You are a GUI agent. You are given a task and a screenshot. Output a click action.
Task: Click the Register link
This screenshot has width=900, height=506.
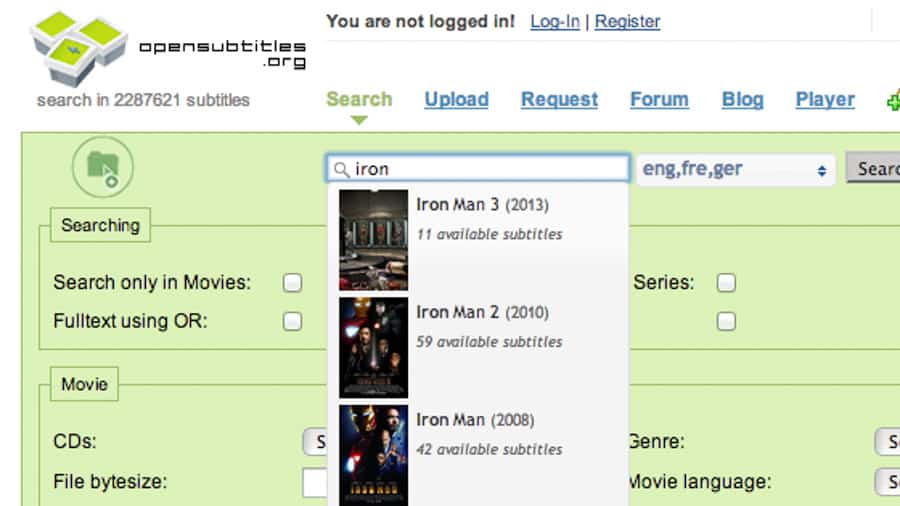[x=627, y=21]
